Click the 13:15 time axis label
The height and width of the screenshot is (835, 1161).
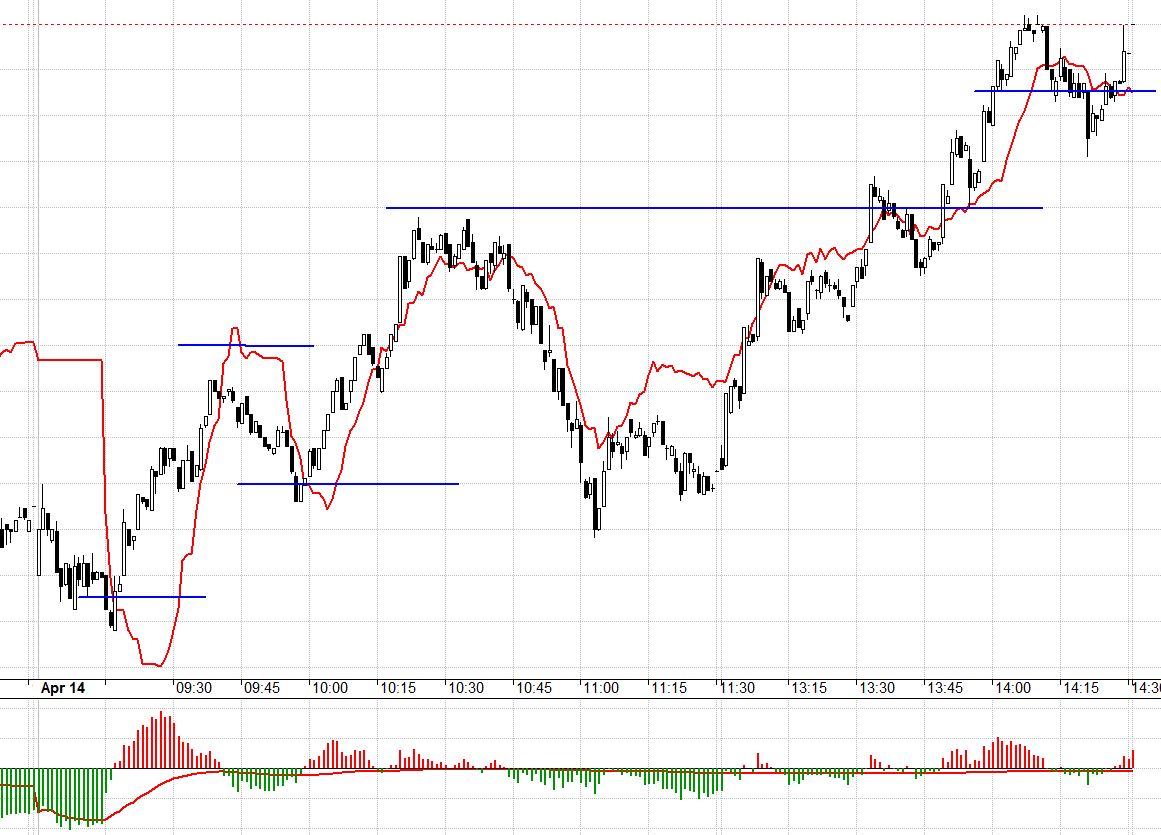(x=807, y=688)
